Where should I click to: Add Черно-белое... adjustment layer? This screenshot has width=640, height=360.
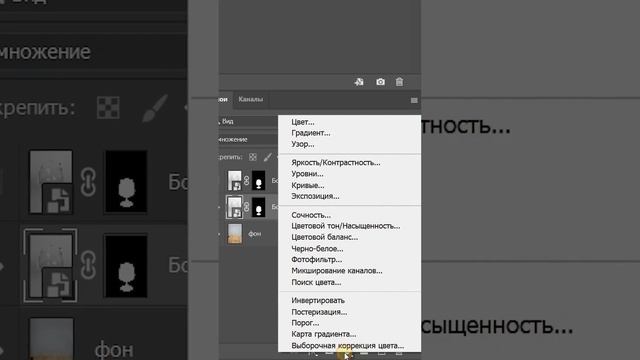click(x=317, y=249)
